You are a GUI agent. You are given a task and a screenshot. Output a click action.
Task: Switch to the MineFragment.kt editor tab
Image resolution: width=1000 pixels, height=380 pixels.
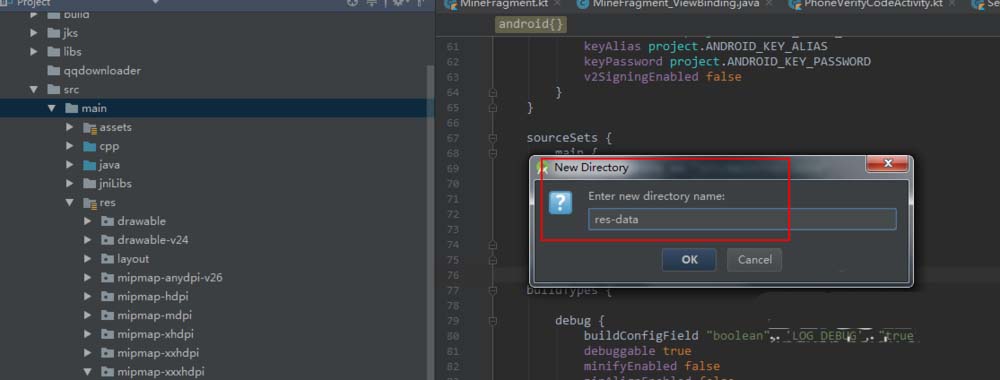click(x=504, y=4)
